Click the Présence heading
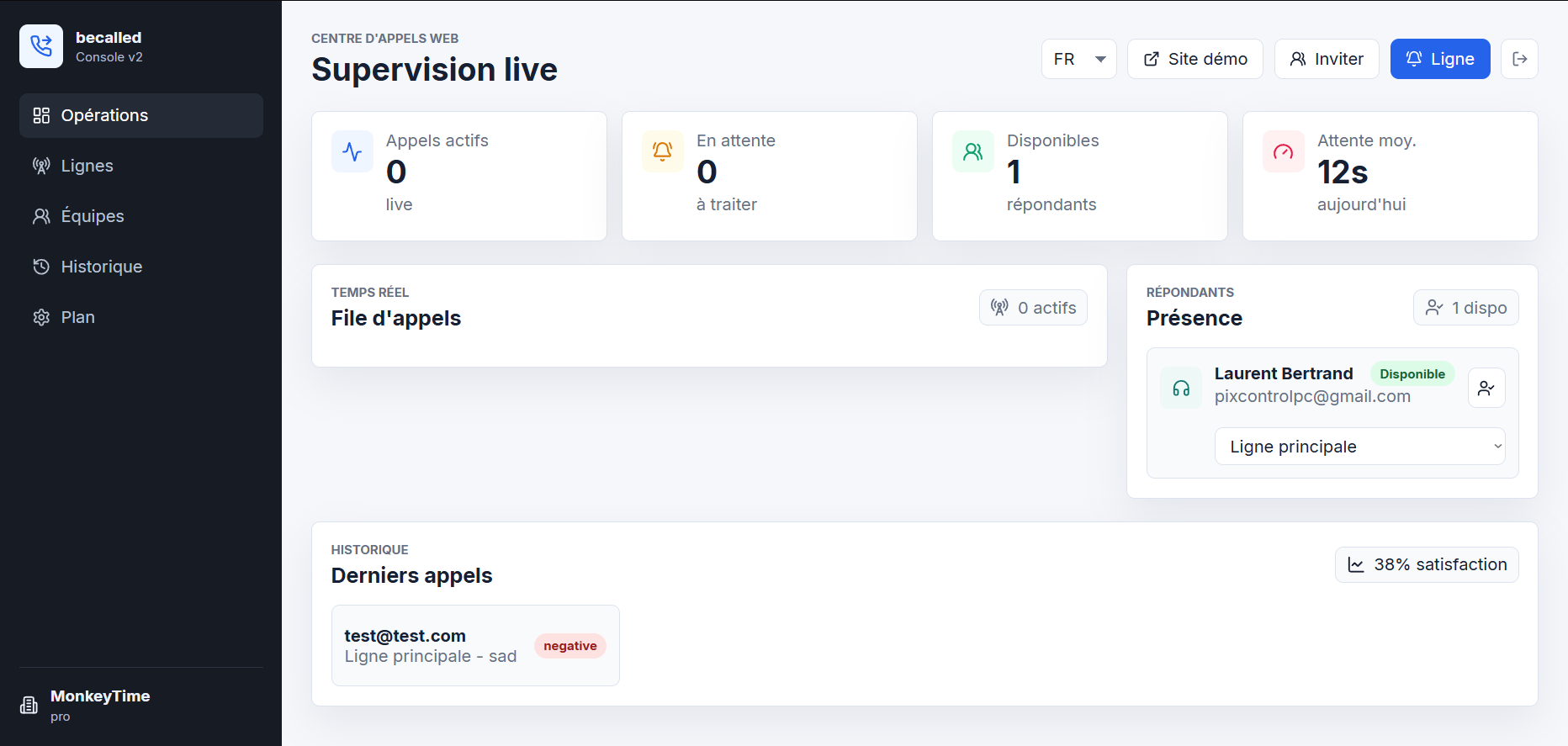Screen dimensions: 1568x746 1195,318
